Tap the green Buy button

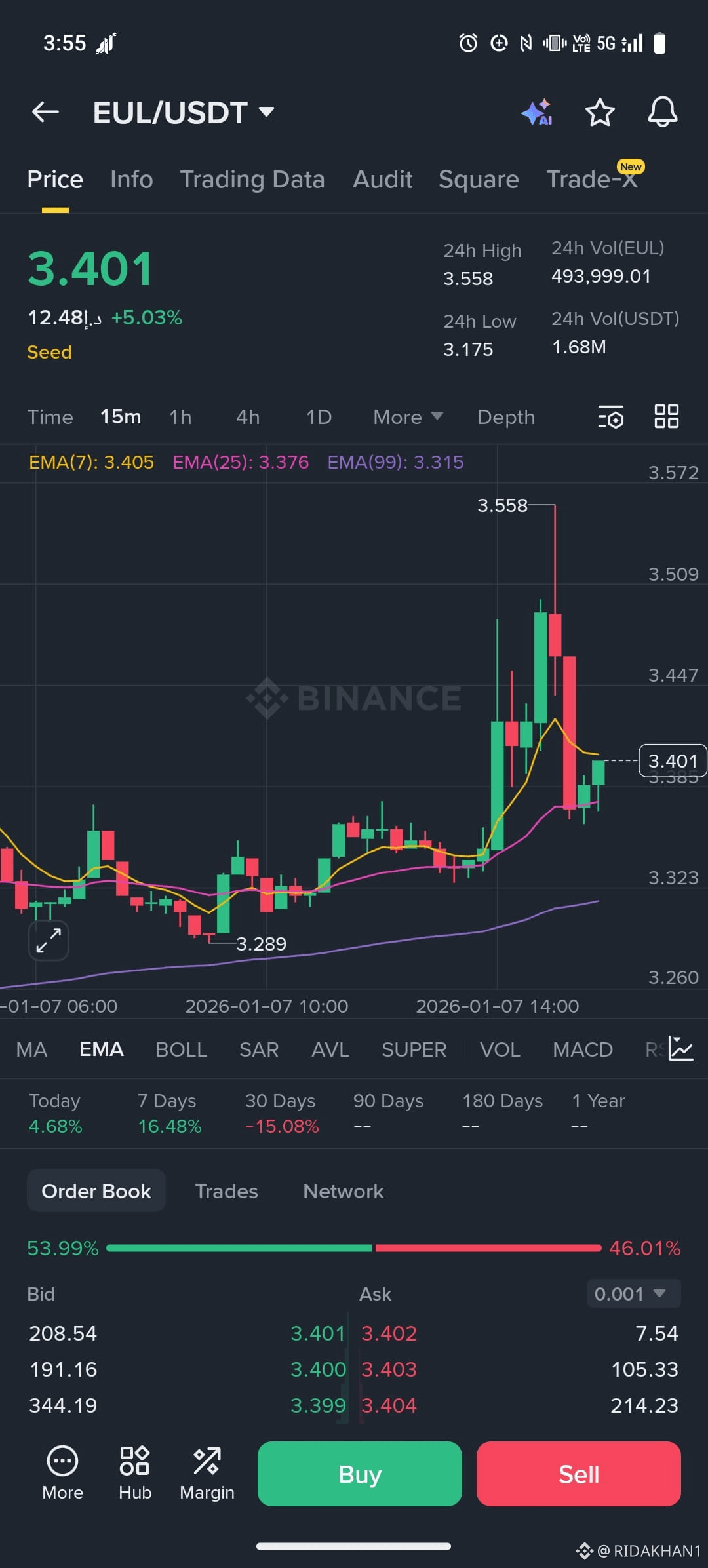[360, 1474]
